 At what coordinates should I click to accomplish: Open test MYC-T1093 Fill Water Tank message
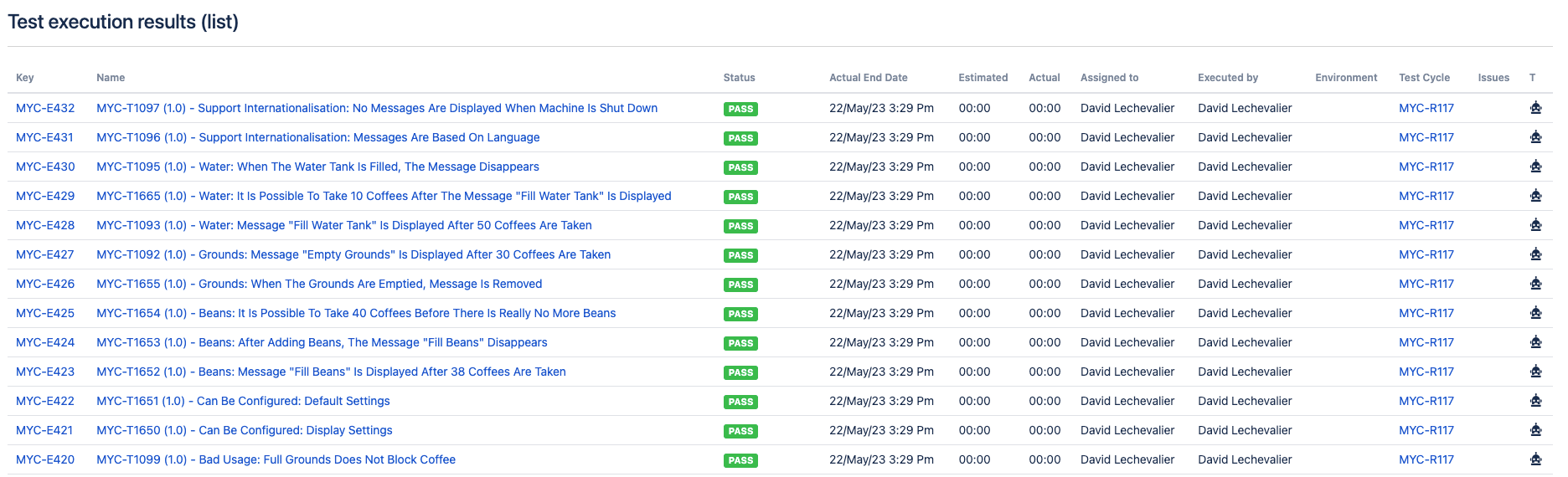click(344, 225)
